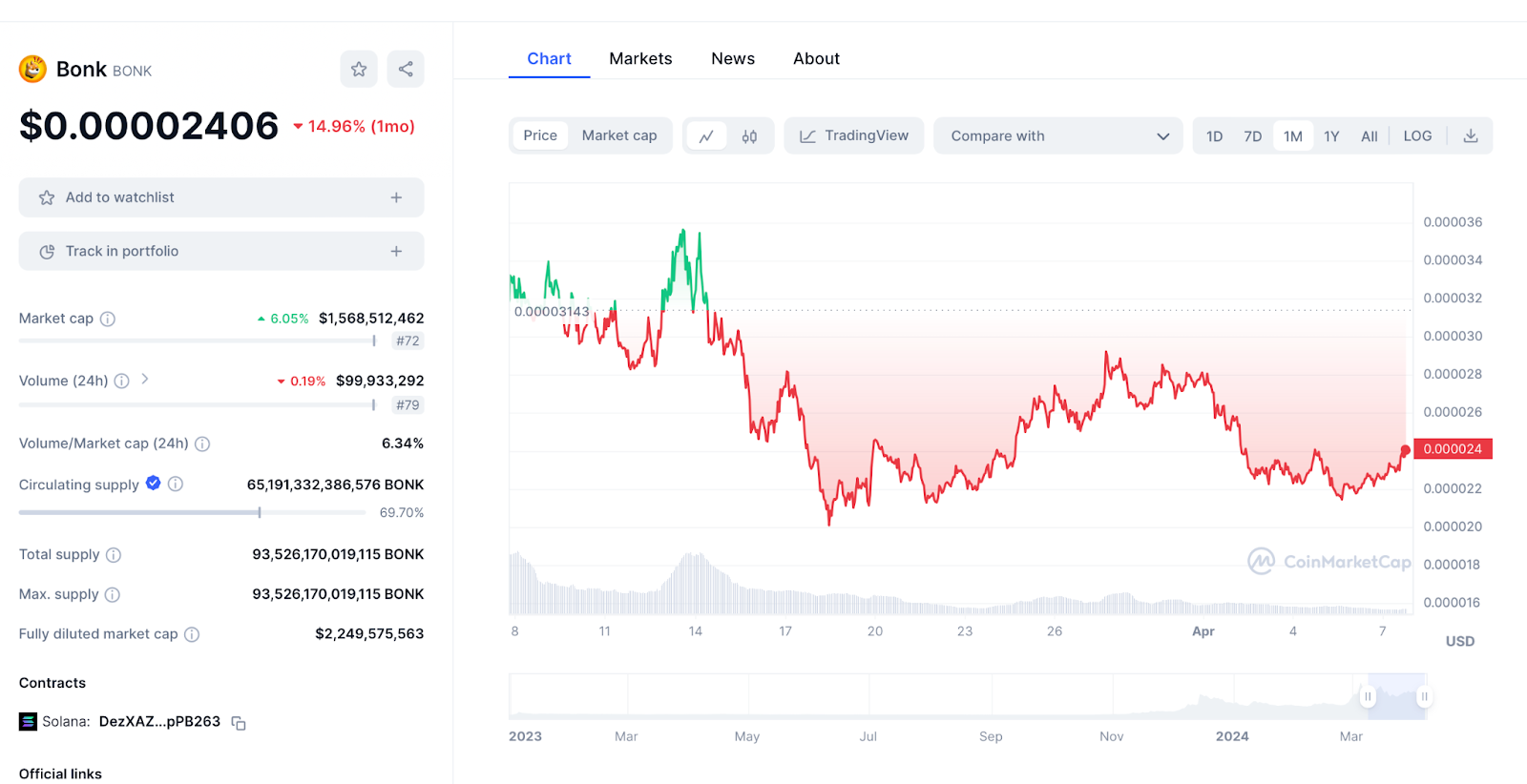Image resolution: width=1527 pixels, height=784 pixels.
Task: Toggle Price view on chart
Action: (x=540, y=135)
